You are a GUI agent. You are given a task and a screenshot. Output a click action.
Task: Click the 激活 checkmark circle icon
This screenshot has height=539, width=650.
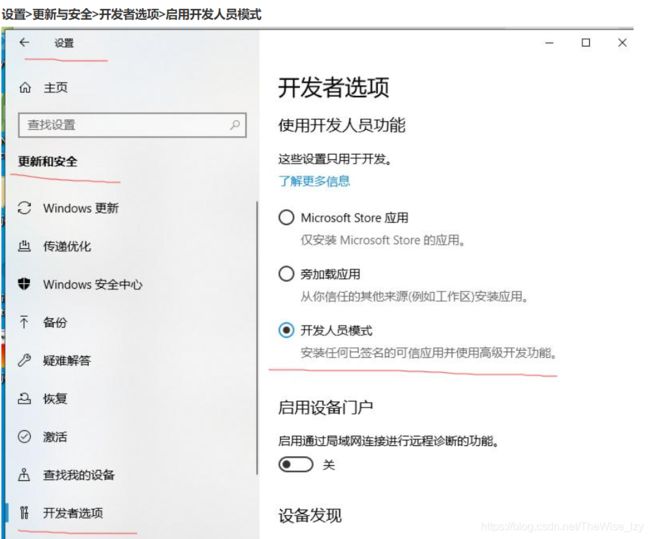[24, 437]
